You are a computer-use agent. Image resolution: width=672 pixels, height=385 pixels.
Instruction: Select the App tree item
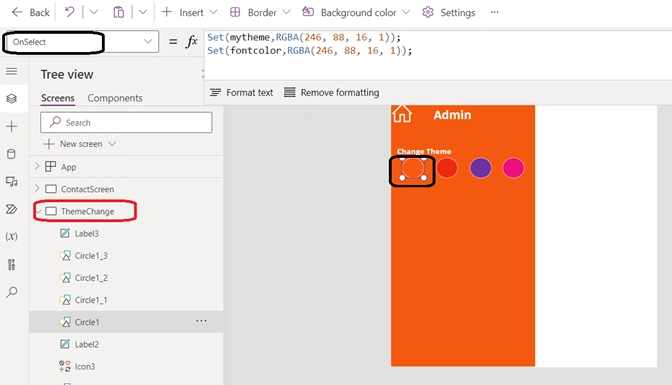(69, 167)
